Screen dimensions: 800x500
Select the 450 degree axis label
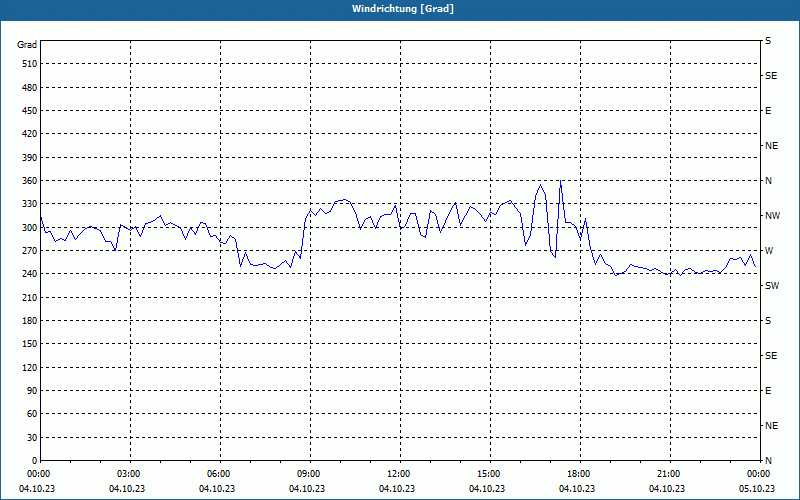tap(30, 111)
